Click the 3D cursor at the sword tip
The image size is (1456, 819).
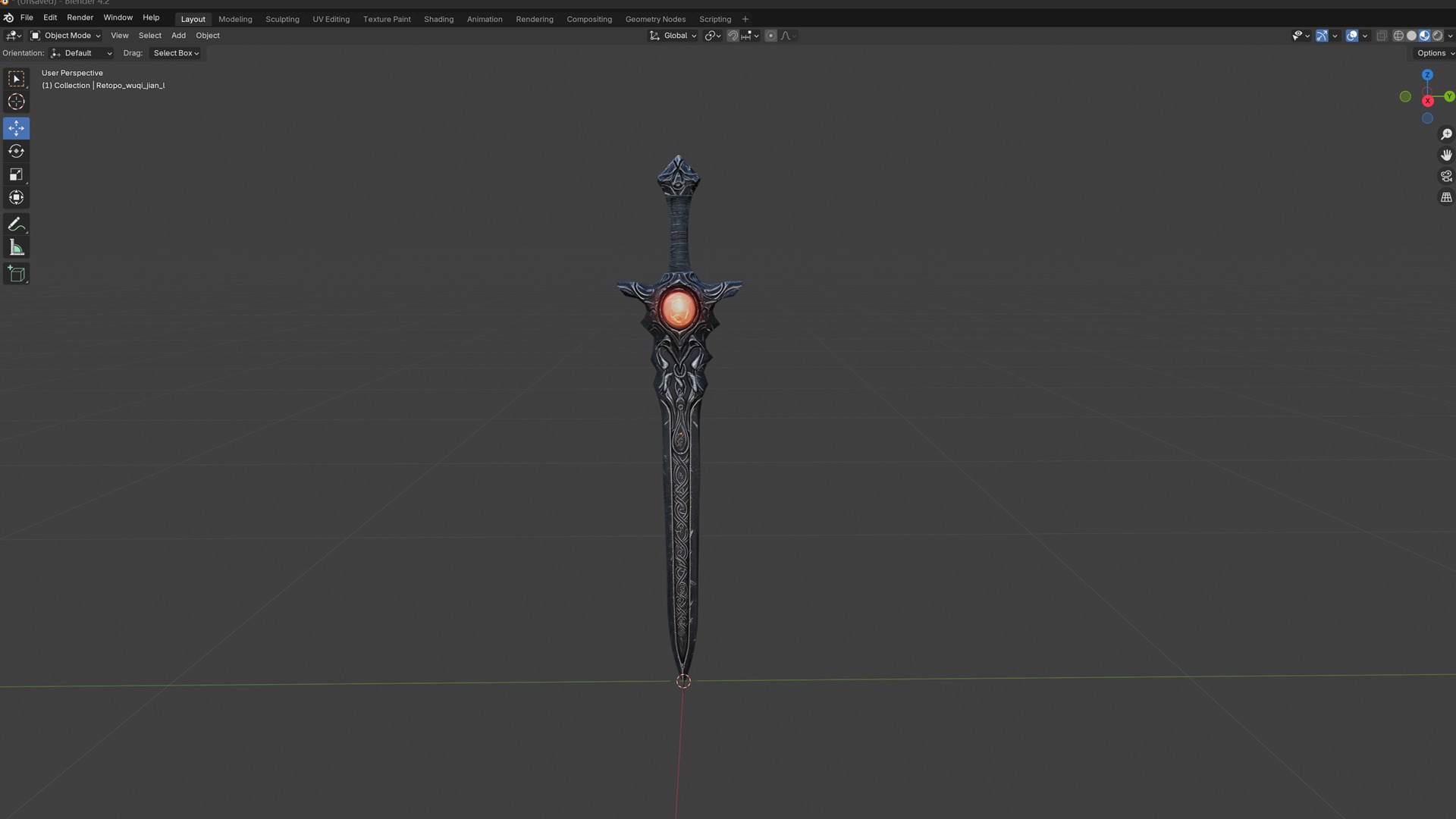[683, 681]
